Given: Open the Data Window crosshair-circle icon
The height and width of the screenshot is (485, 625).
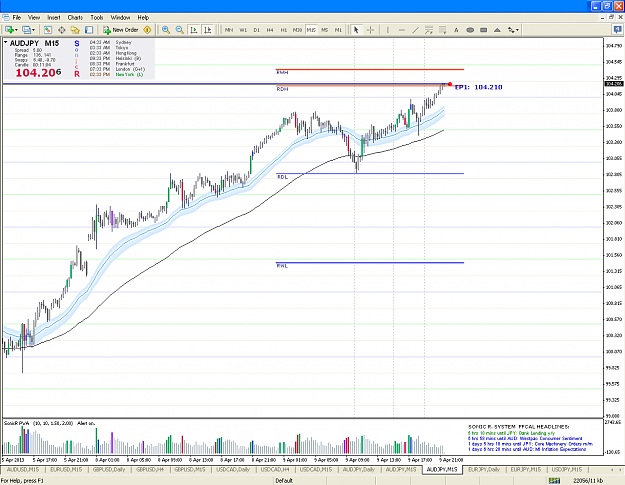Looking at the screenshot, I should coord(62,30).
